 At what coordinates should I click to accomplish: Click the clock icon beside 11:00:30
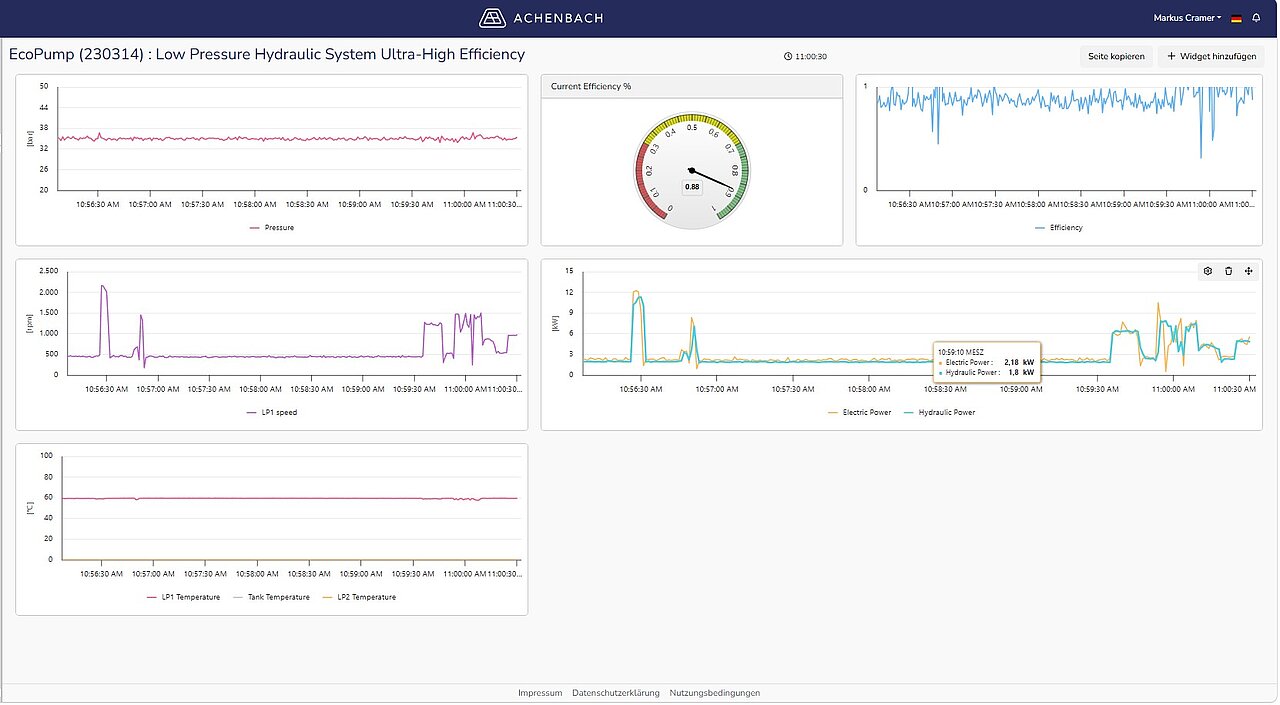(x=788, y=57)
